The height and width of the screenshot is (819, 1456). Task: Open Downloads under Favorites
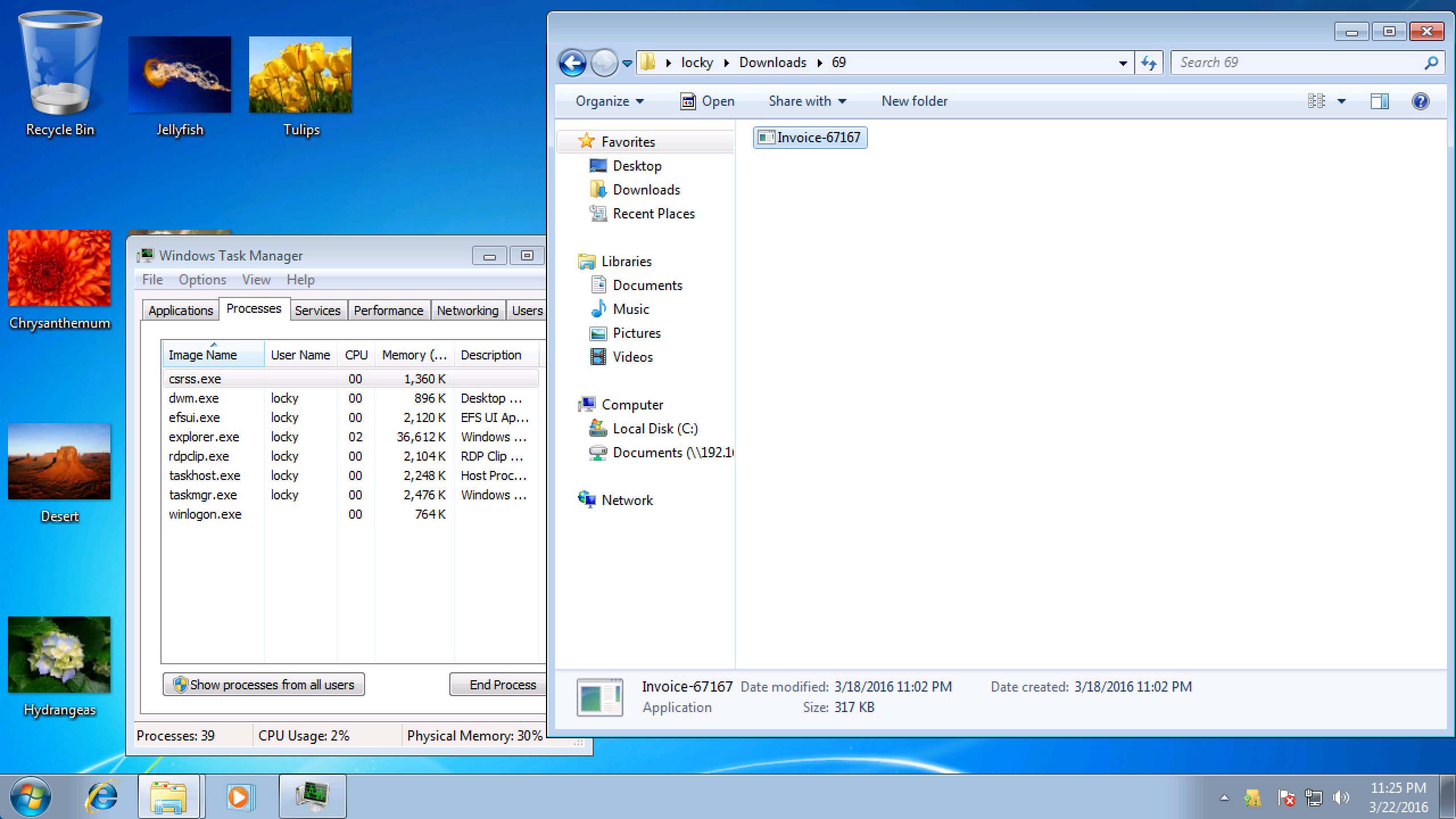pyautogui.click(x=635, y=190)
